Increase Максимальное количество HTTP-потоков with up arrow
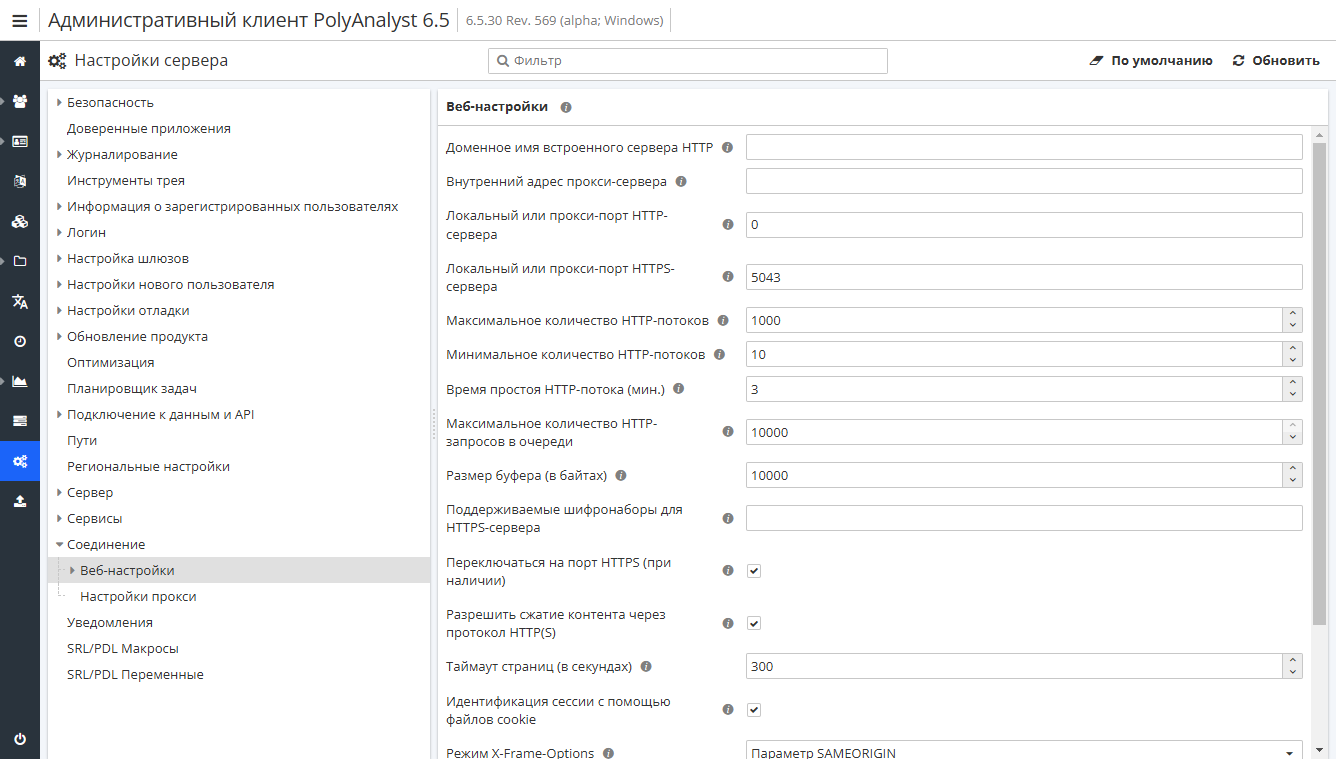This screenshot has width=1336, height=759. [1293, 314]
